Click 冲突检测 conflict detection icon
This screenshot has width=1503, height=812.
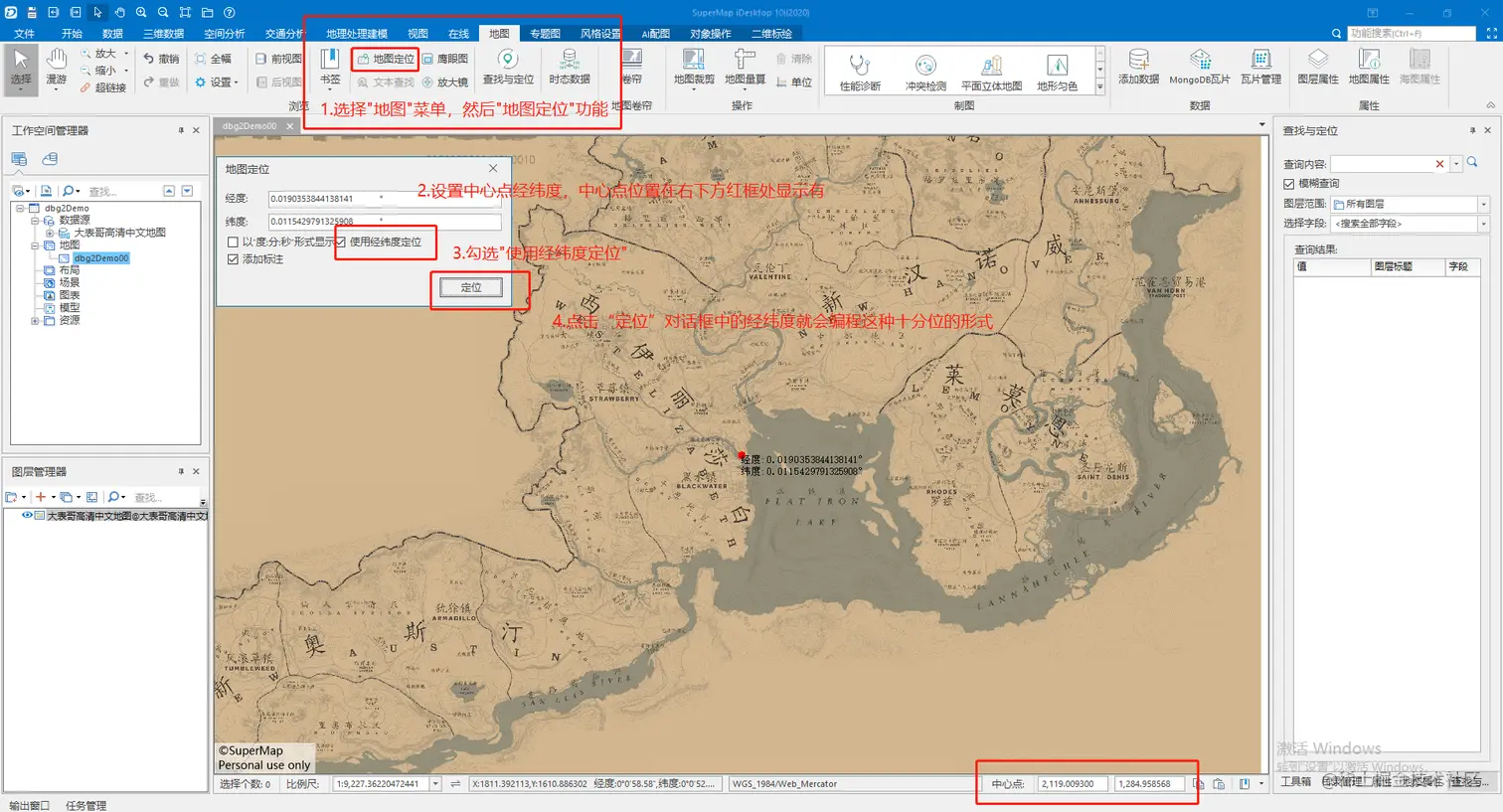point(925,75)
